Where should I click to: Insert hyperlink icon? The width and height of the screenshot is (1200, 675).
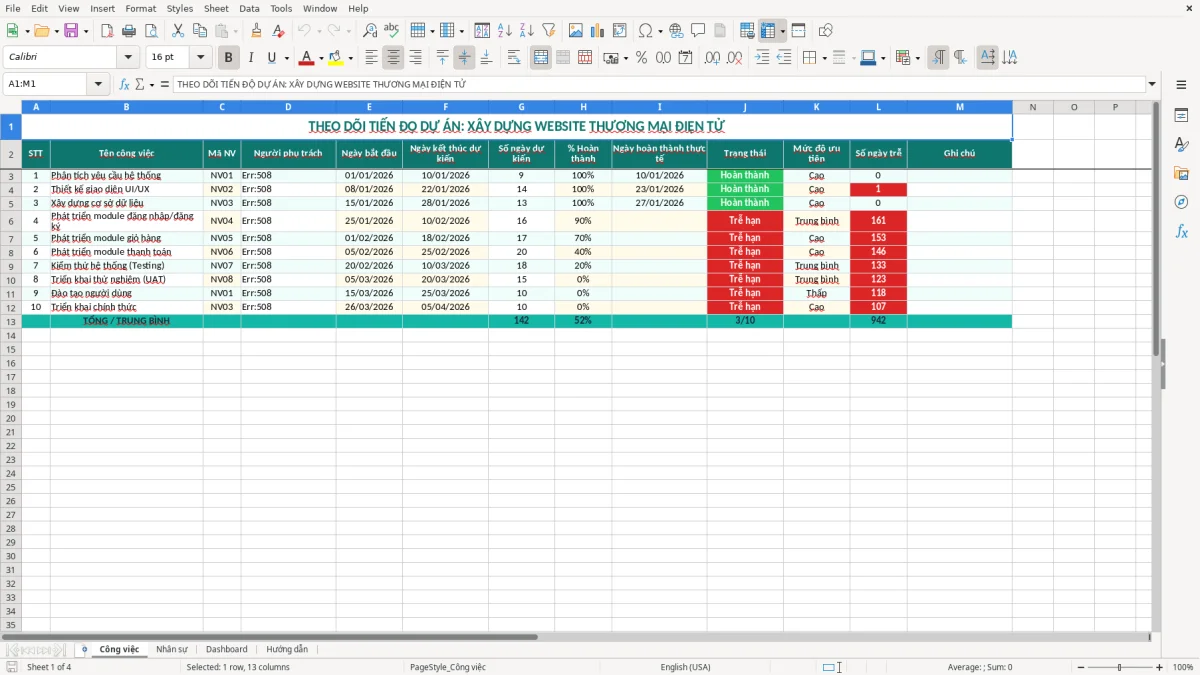[676, 31]
